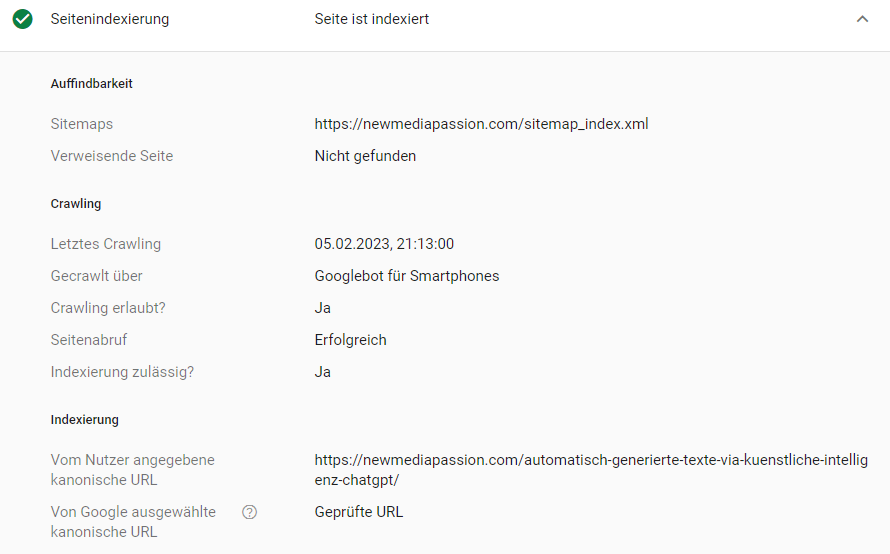Click the 'Sitemaps' row label
The width and height of the screenshot is (890, 554).
(82, 124)
